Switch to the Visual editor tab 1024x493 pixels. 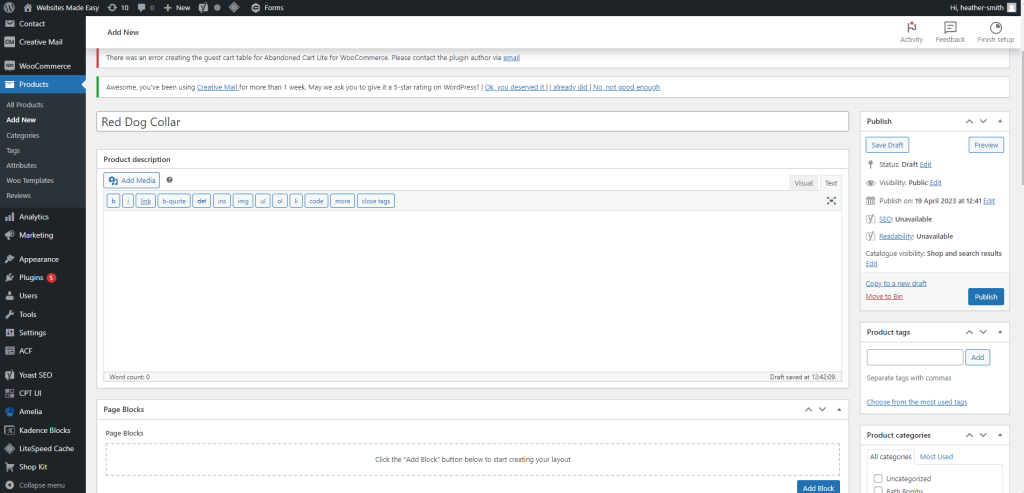click(803, 183)
